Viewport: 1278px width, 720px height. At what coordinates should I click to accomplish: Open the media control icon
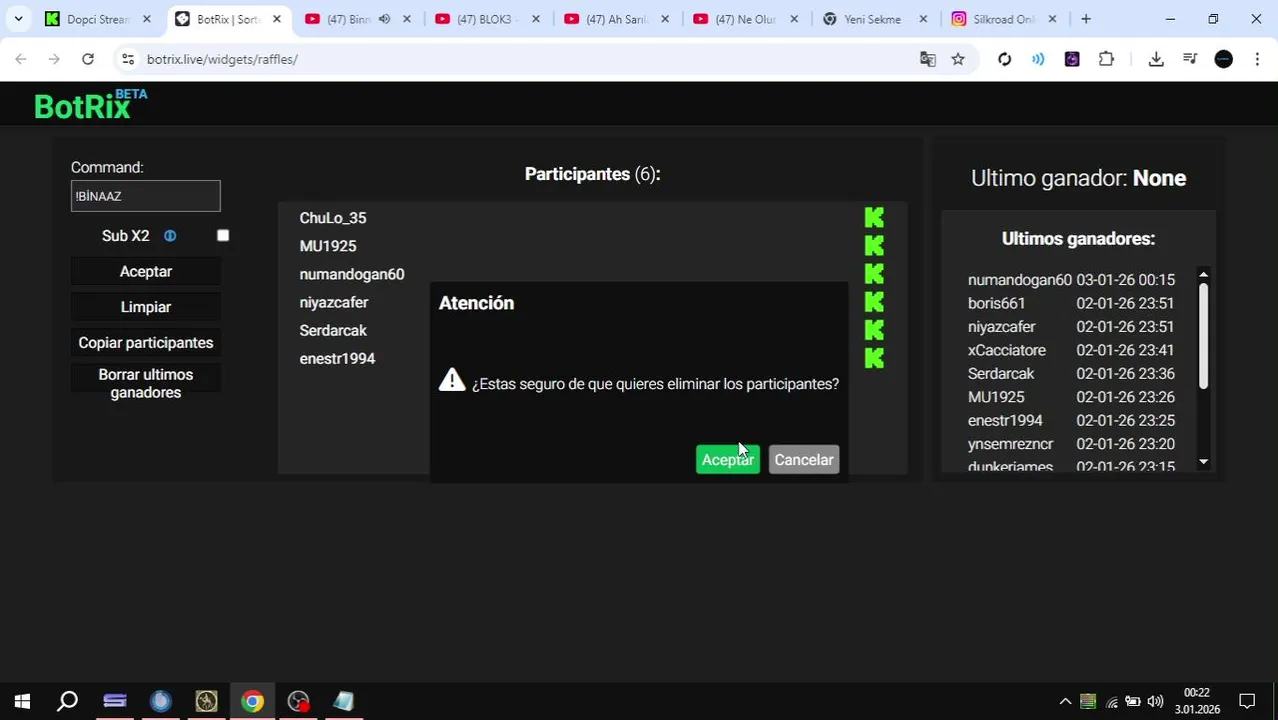pyautogui.click(x=1190, y=59)
